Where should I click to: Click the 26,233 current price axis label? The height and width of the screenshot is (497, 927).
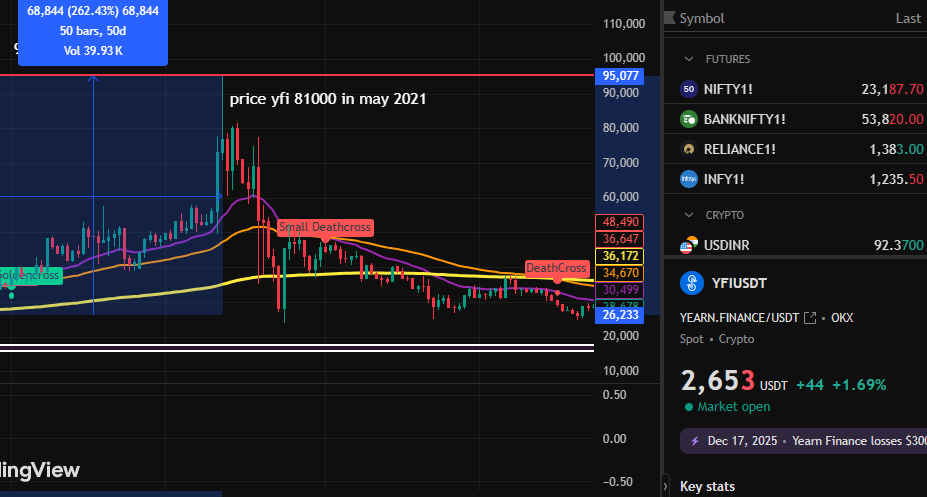coord(620,315)
